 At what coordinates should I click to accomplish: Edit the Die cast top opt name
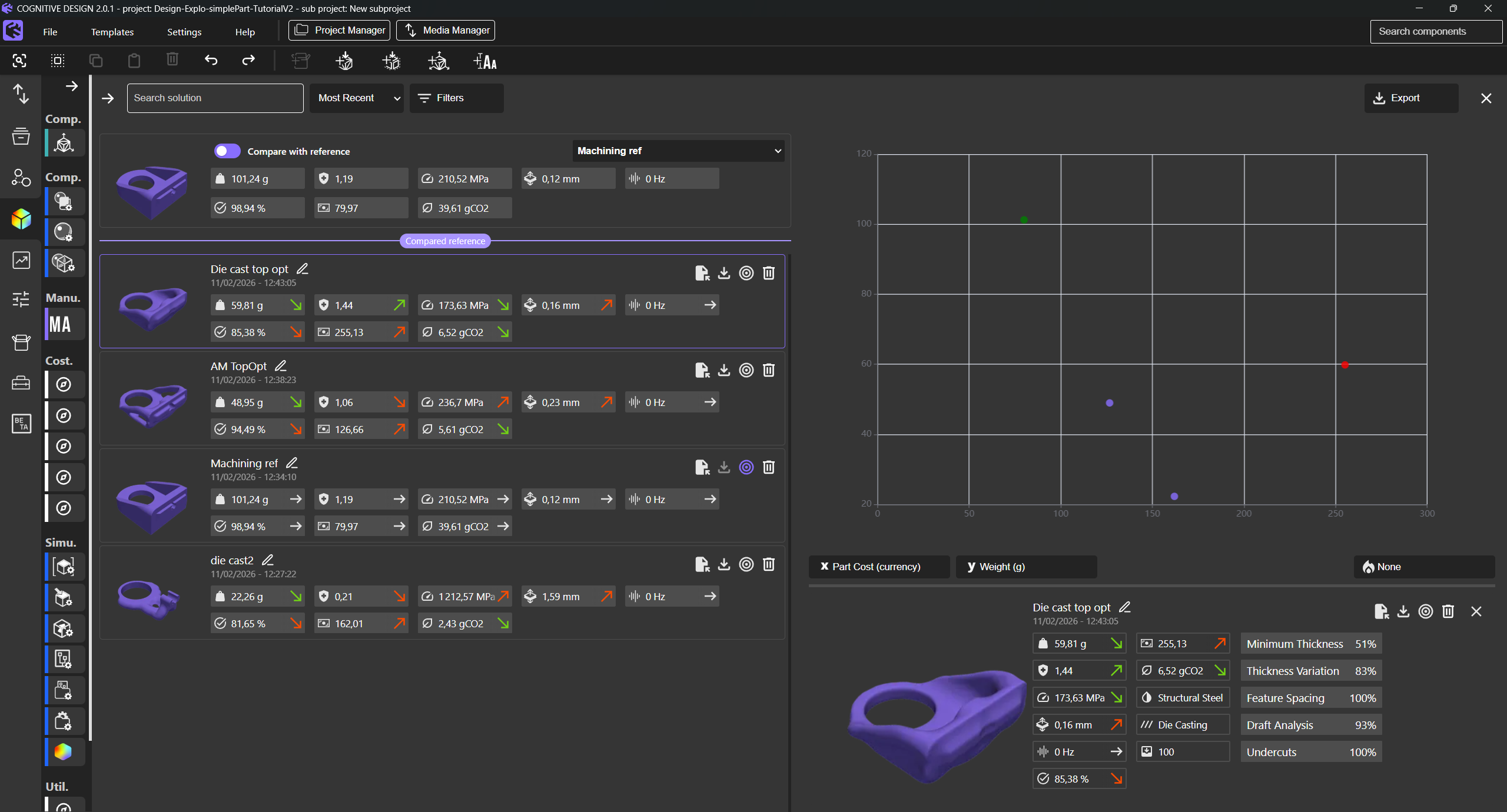[303, 269]
